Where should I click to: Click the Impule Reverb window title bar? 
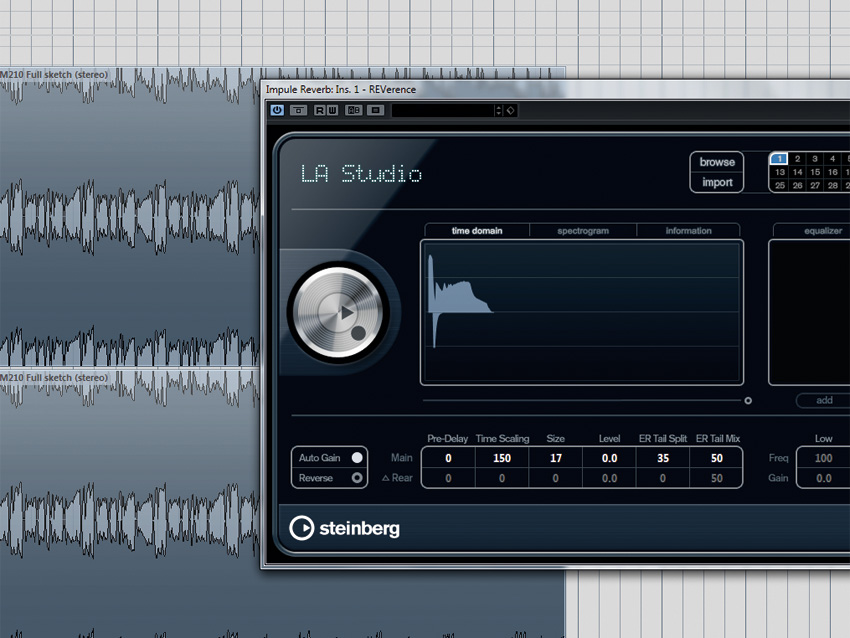(556, 89)
